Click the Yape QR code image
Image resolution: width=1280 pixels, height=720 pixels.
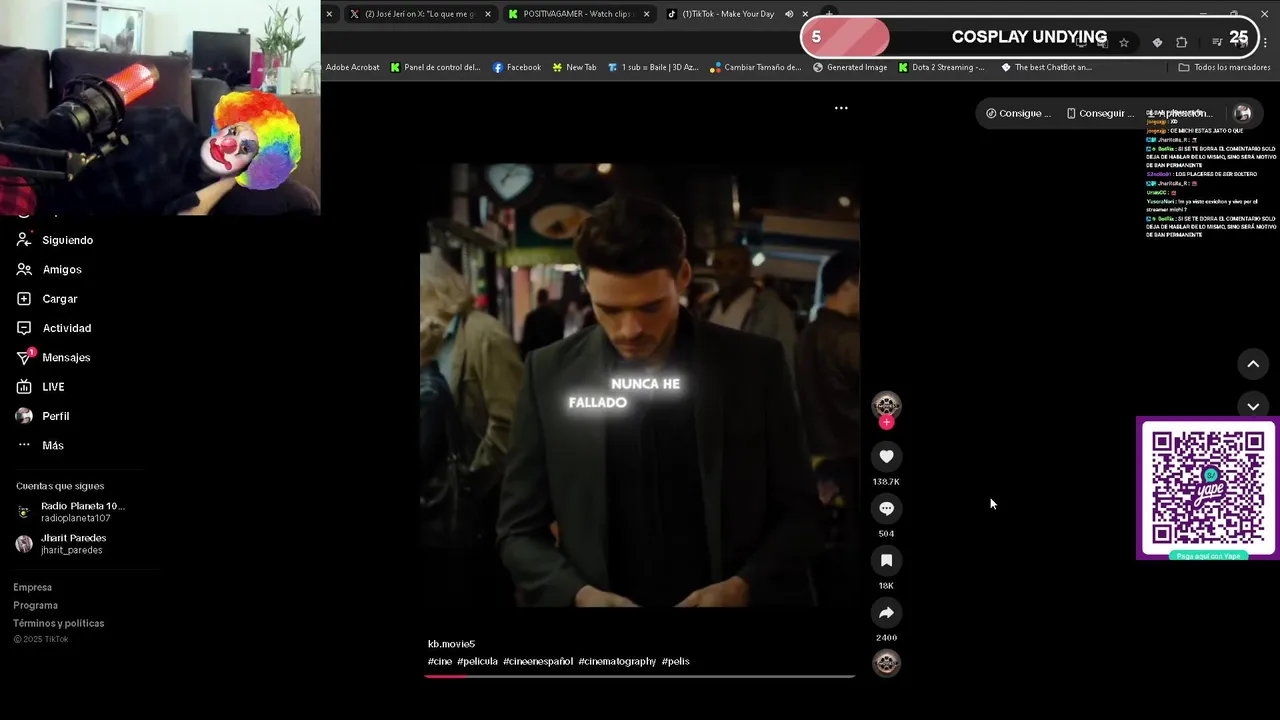click(1207, 487)
